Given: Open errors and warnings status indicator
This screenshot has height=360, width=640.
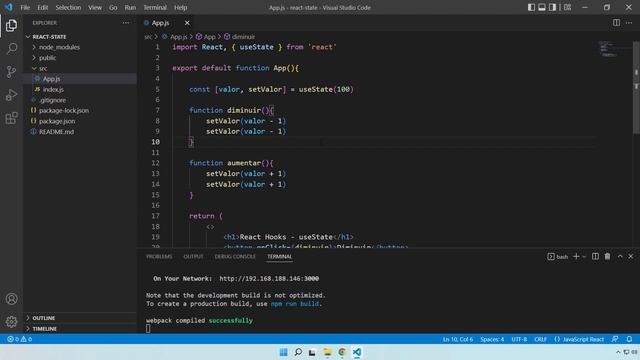Looking at the screenshot, I should click(x=19, y=339).
